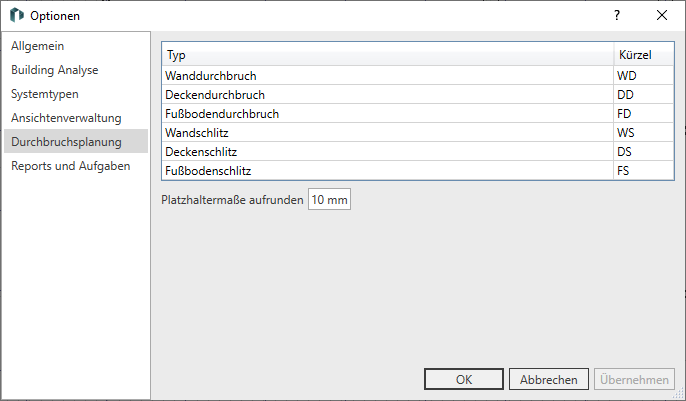Click the Kürzel column header
The height and width of the screenshot is (401, 686).
pyautogui.click(x=644, y=55)
